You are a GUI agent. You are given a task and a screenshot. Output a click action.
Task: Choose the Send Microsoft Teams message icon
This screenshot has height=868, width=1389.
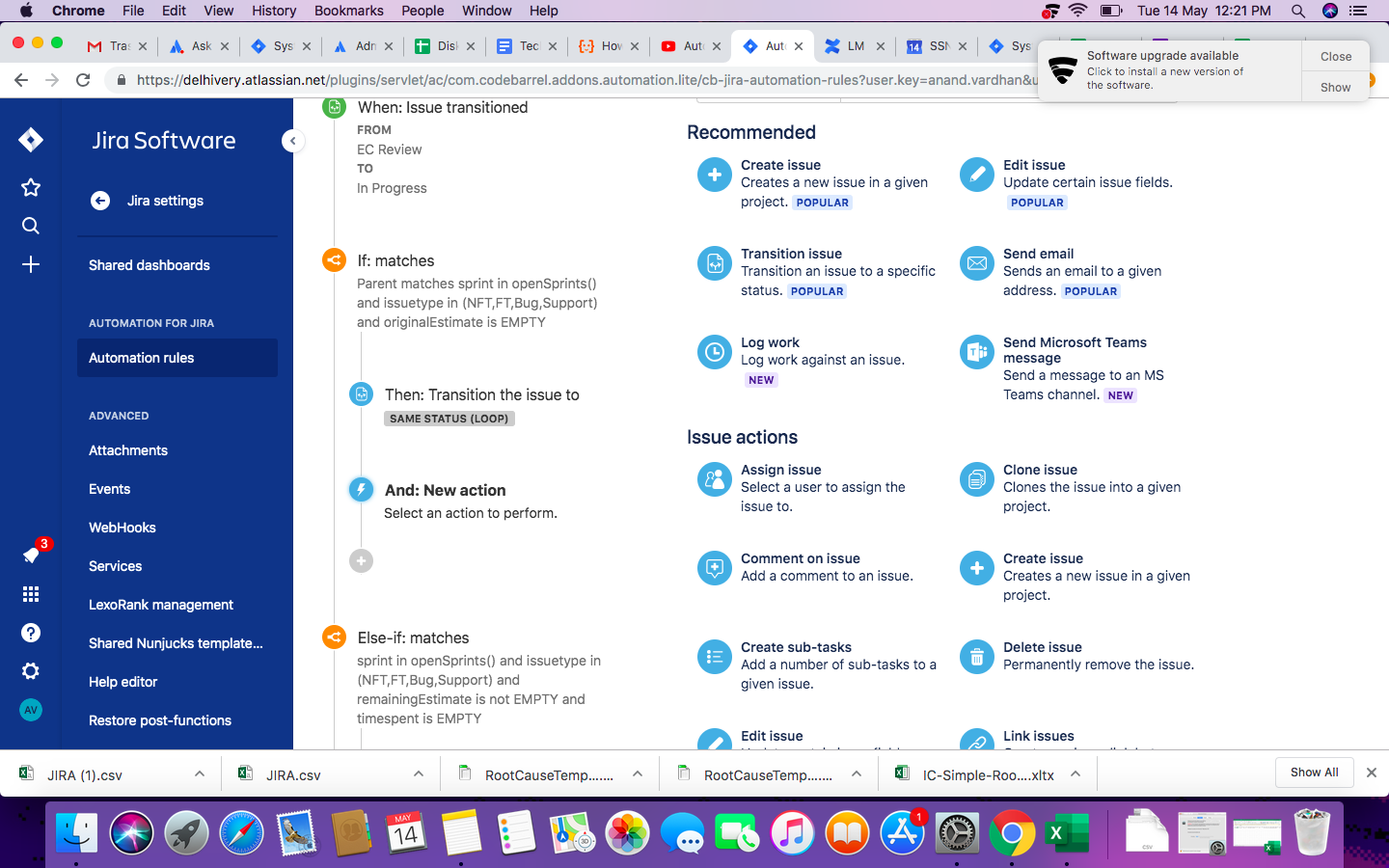coord(977,352)
